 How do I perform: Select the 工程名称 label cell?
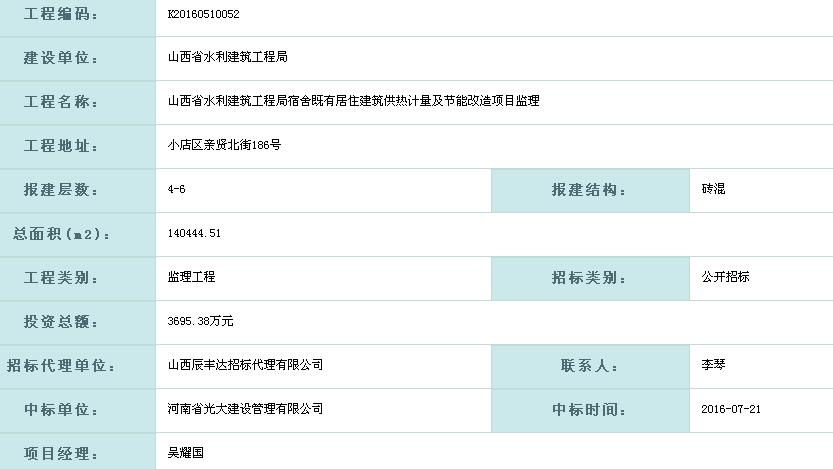[x=78, y=103]
